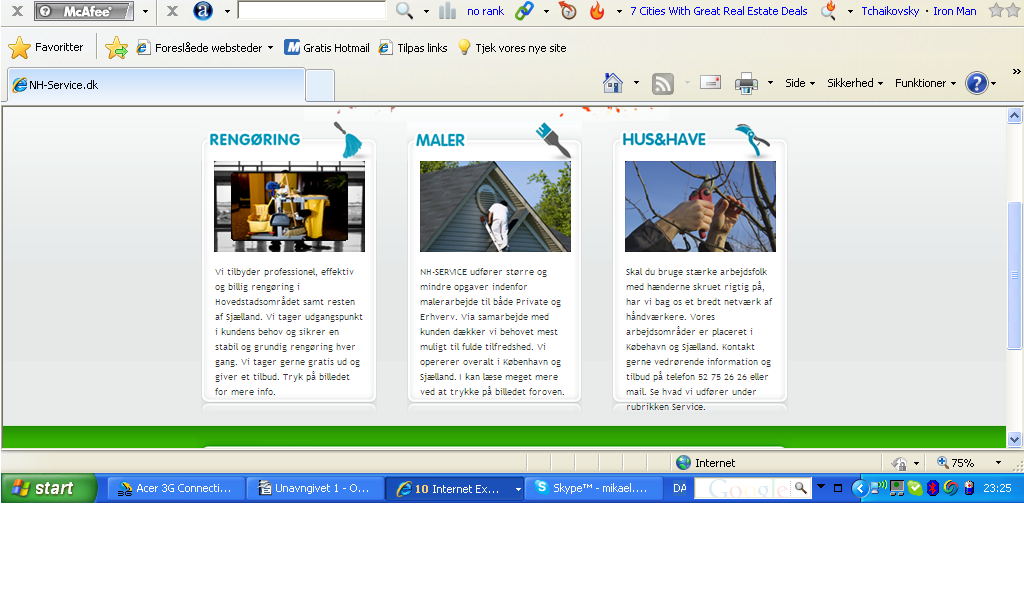Click the Alexa toolbar search input field
The width and height of the screenshot is (1024, 600).
pyautogui.click(x=311, y=11)
